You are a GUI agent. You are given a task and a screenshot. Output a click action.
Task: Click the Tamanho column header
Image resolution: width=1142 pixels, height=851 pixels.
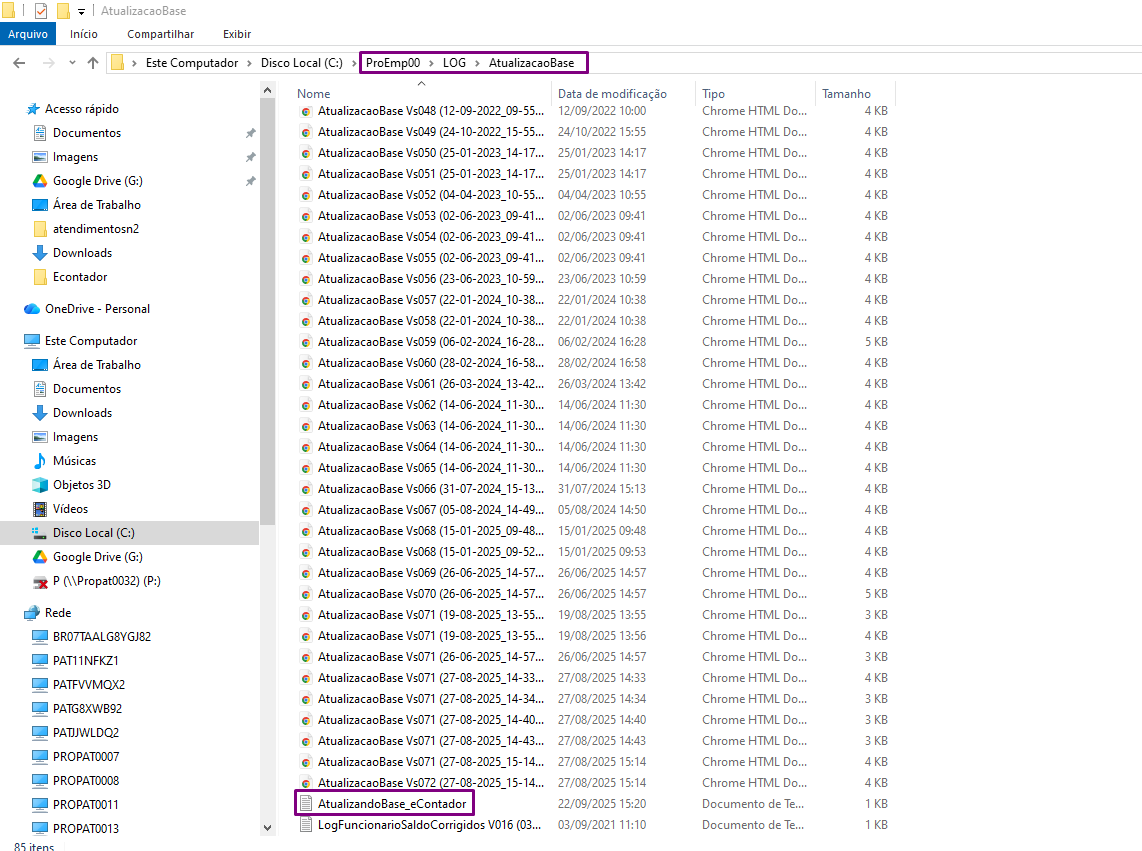click(x=846, y=94)
